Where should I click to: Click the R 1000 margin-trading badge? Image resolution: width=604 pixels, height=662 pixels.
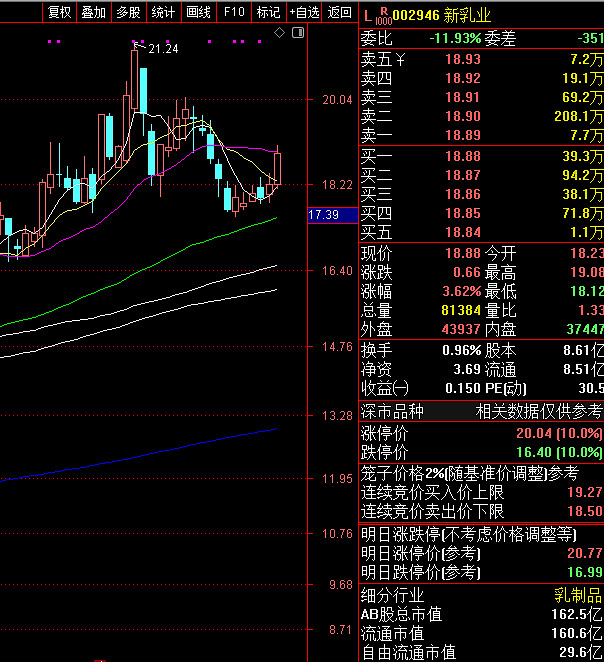[383, 15]
